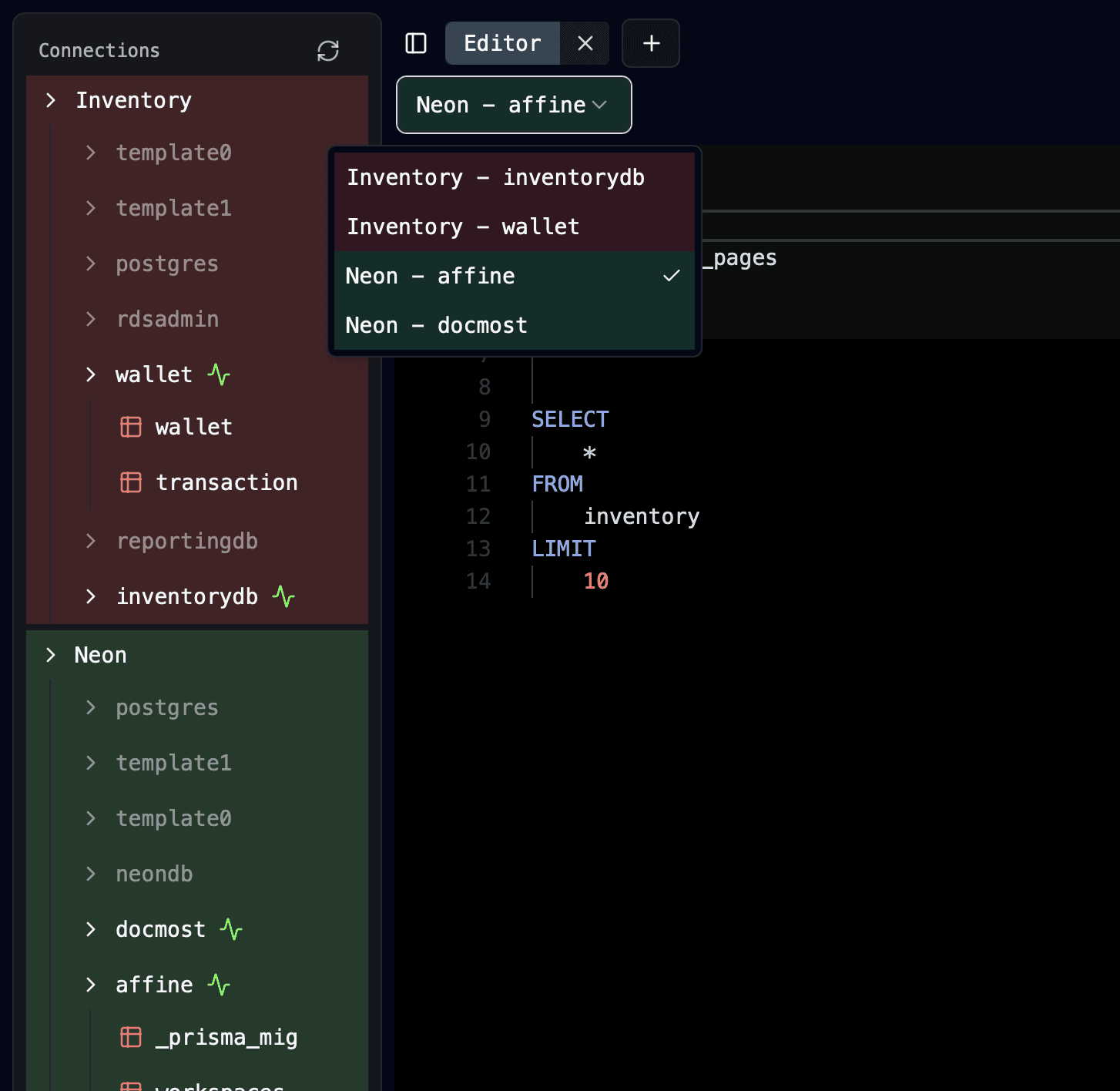Add a new editor tab

point(651,43)
